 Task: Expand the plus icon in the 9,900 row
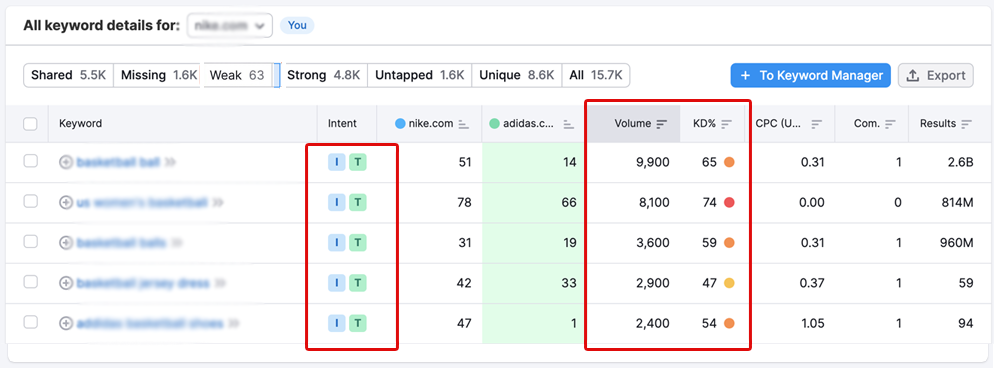(x=65, y=162)
